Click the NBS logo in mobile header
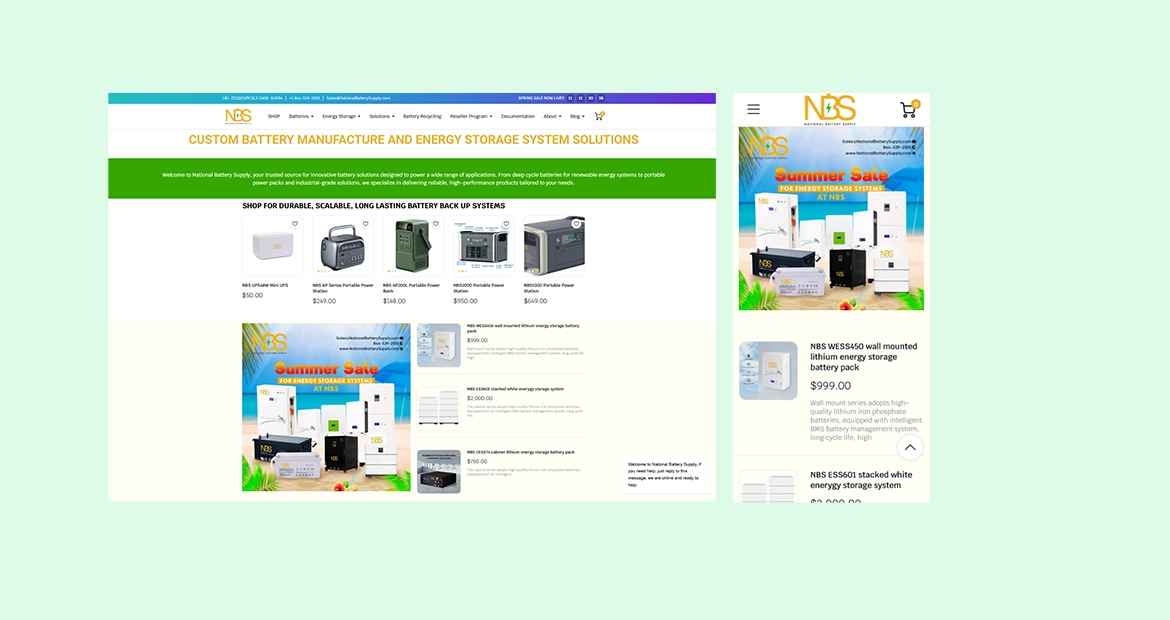The image size is (1170, 620). pyautogui.click(x=830, y=109)
